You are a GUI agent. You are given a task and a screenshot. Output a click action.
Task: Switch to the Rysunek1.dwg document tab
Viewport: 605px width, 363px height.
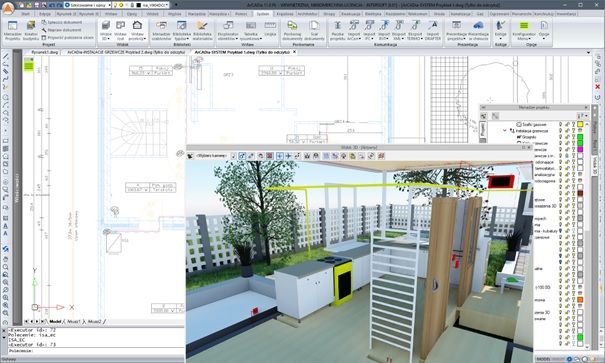pos(44,52)
